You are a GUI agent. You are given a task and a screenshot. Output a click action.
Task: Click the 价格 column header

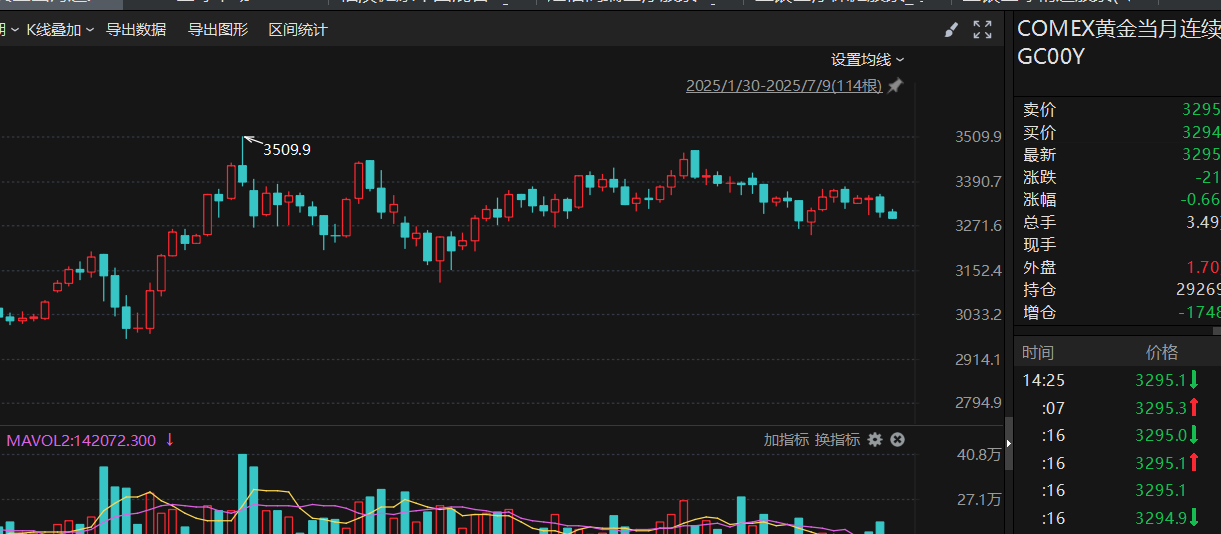[1162, 353]
